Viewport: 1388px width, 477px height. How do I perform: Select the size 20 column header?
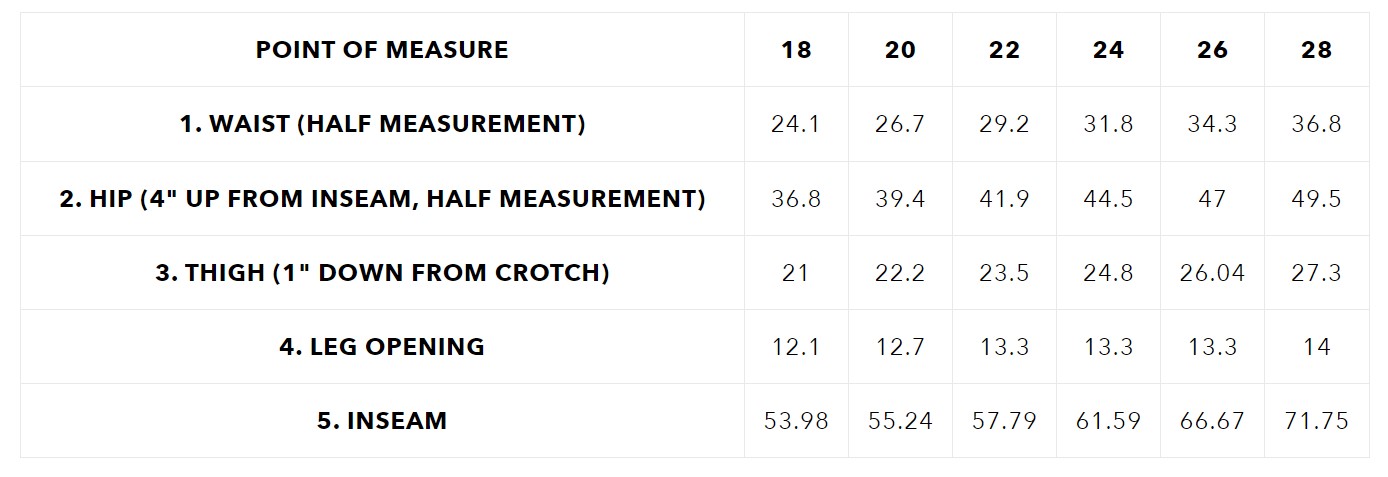pyautogui.click(x=900, y=50)
